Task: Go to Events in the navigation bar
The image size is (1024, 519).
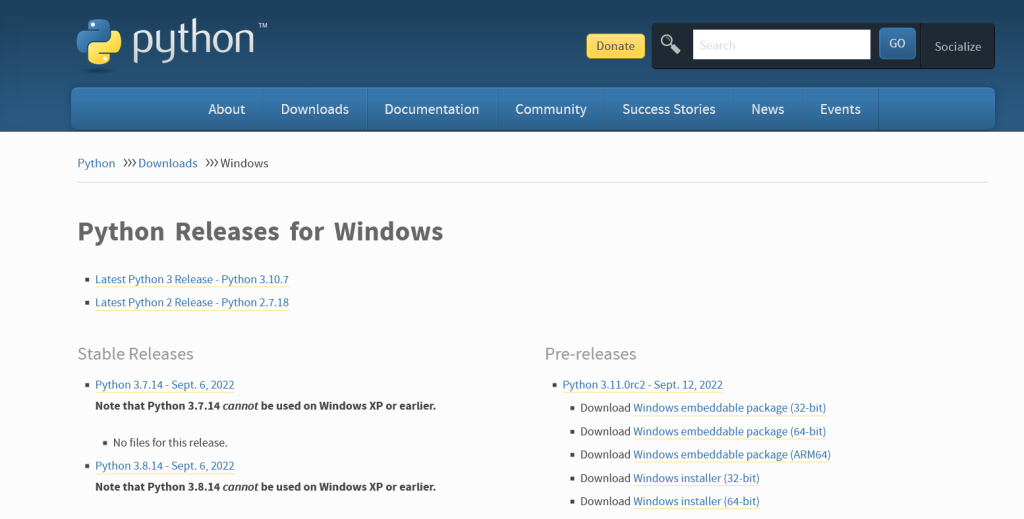Action: pyautogui.click(x=840, y=109)
